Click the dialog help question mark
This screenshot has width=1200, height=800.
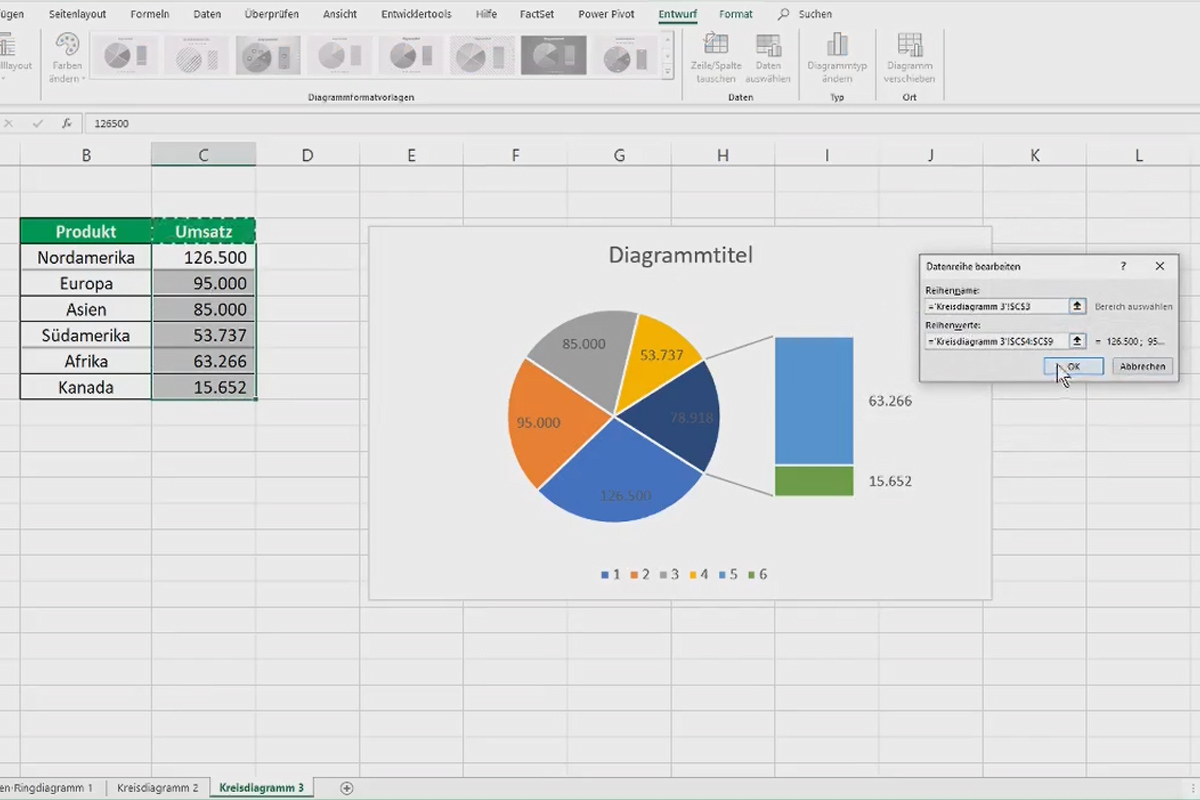[1122, 266]
